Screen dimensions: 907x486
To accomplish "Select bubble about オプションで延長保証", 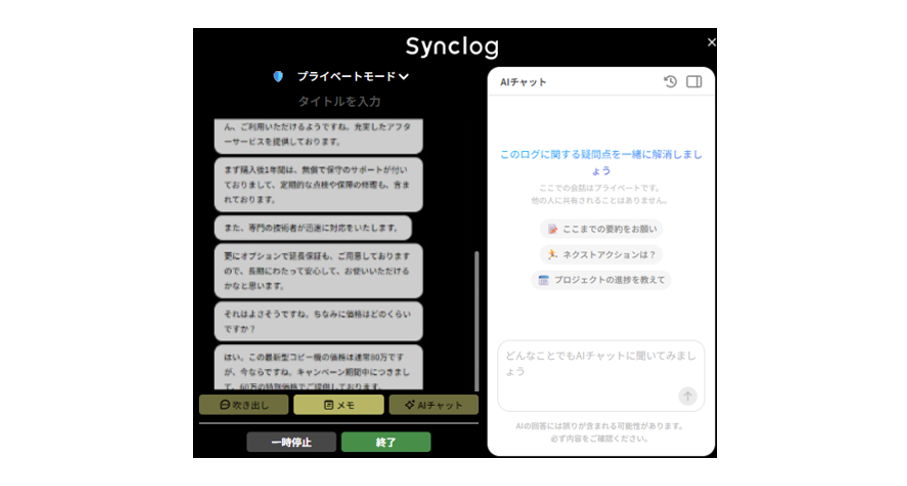I will tap(318, 271).
